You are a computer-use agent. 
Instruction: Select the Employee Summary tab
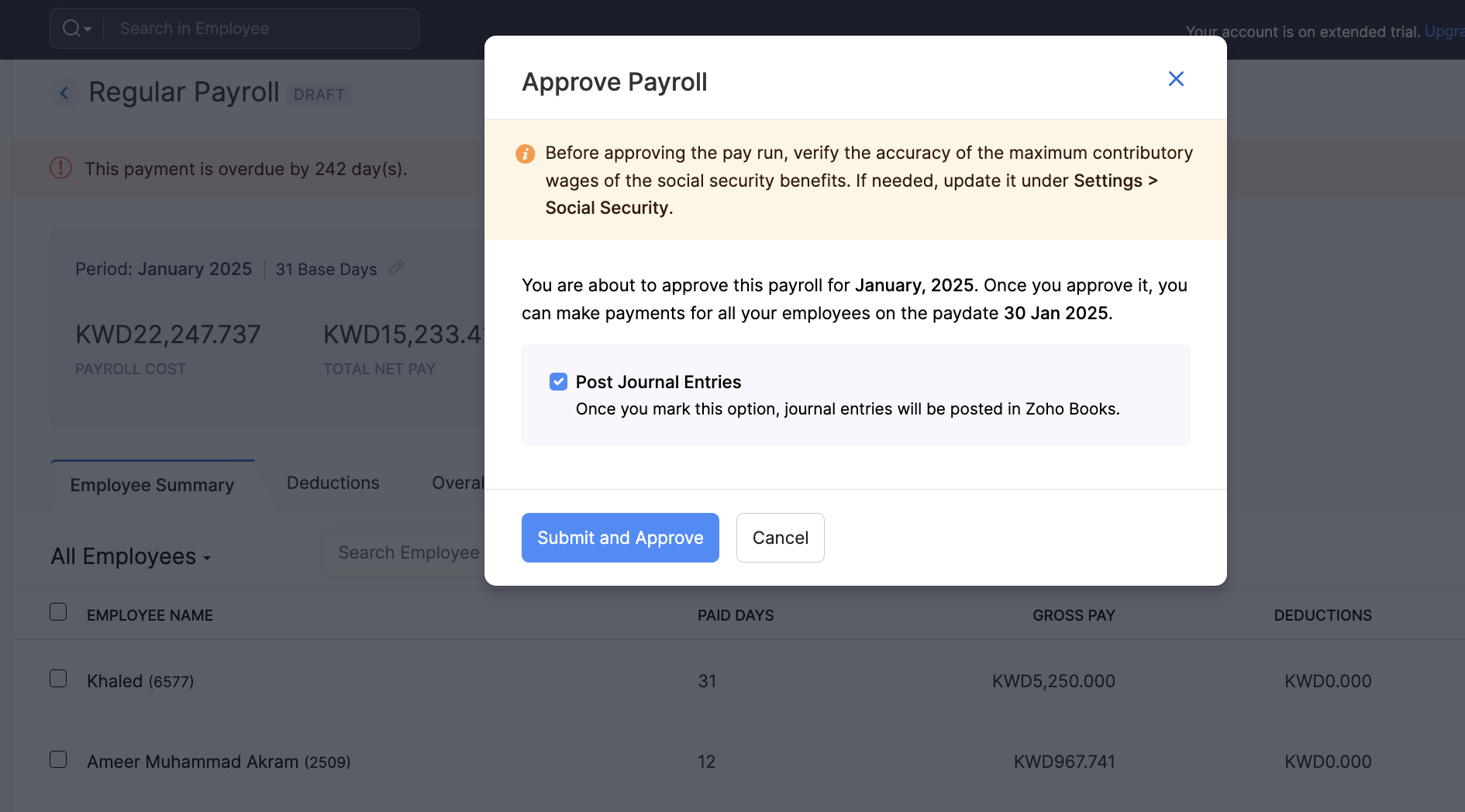tap(152, 484)
